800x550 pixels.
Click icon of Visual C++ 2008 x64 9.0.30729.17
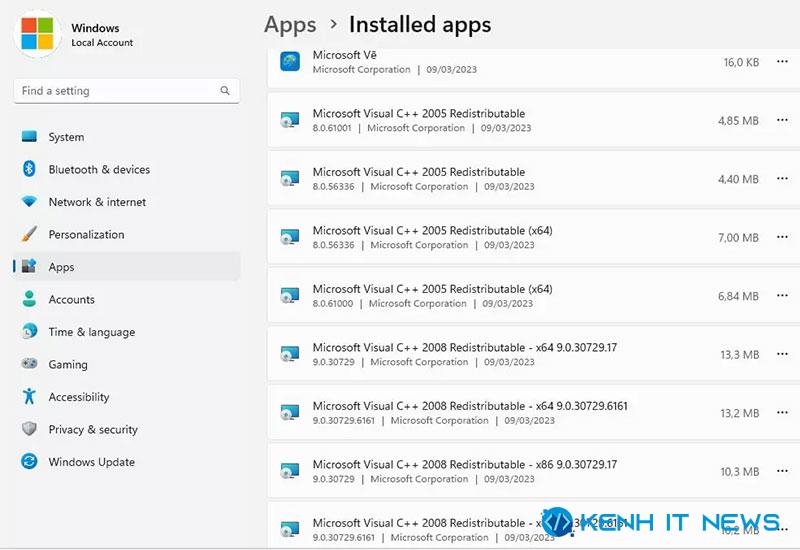coord(290,354)
